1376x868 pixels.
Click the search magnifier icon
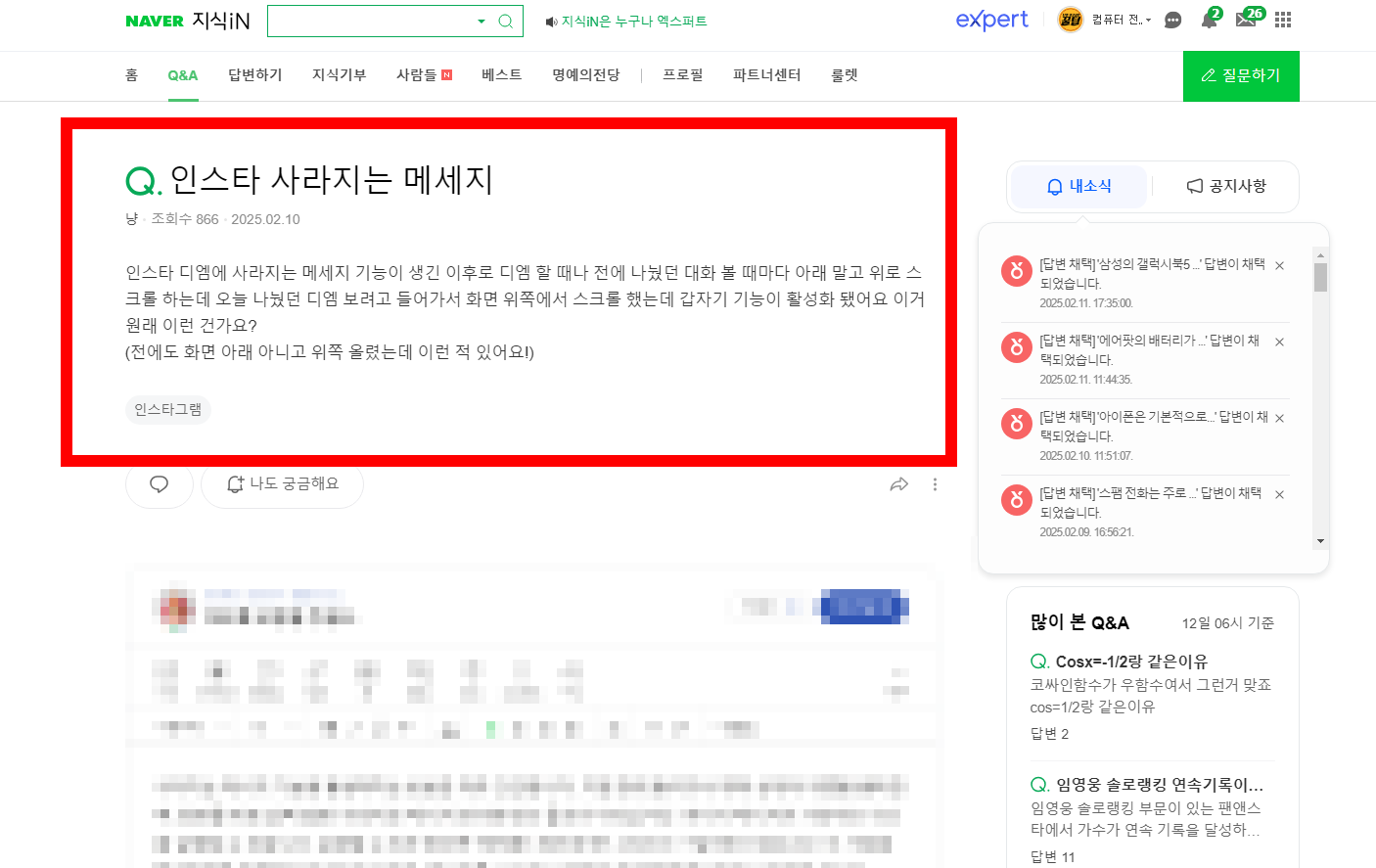click(506, 21)
